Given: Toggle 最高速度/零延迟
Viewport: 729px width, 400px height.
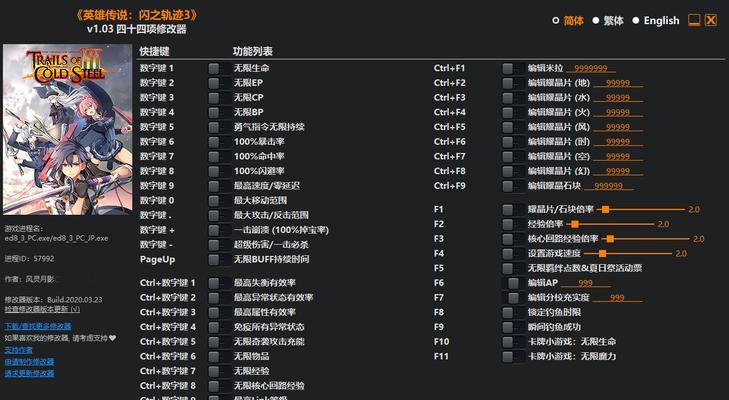Looking at the screenshot, I should click(x=219, y=186).
